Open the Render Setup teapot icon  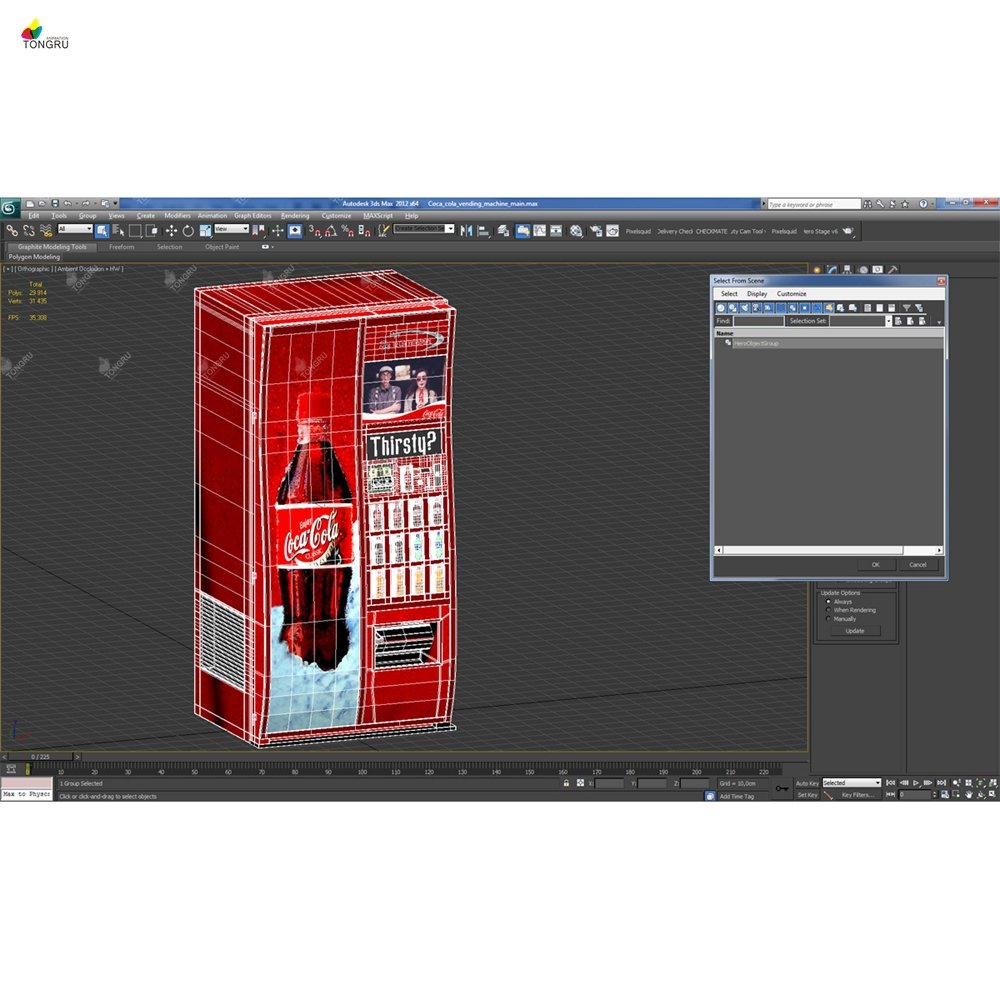(x=596, y=231)
